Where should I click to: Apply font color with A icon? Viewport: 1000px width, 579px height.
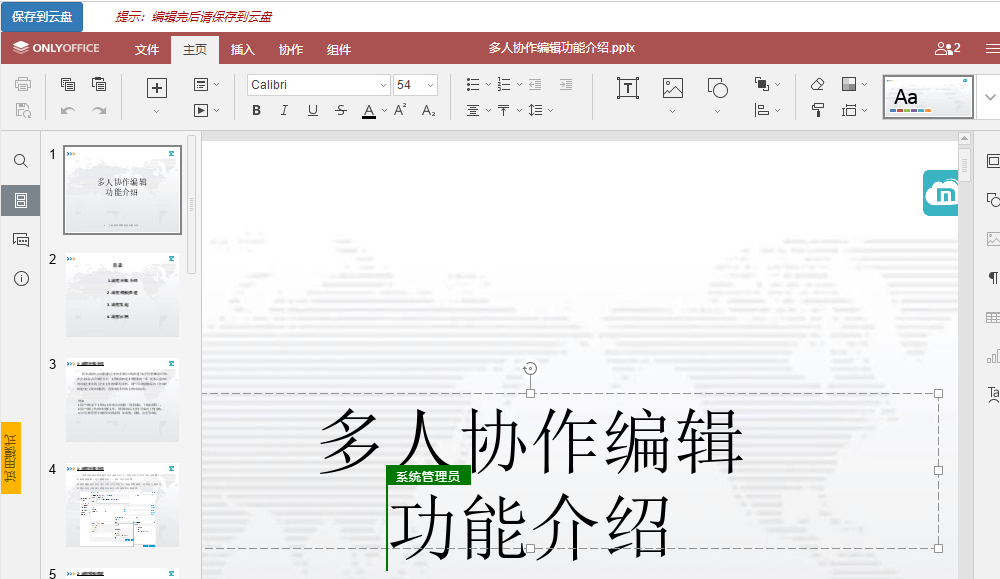coord(369,110)
